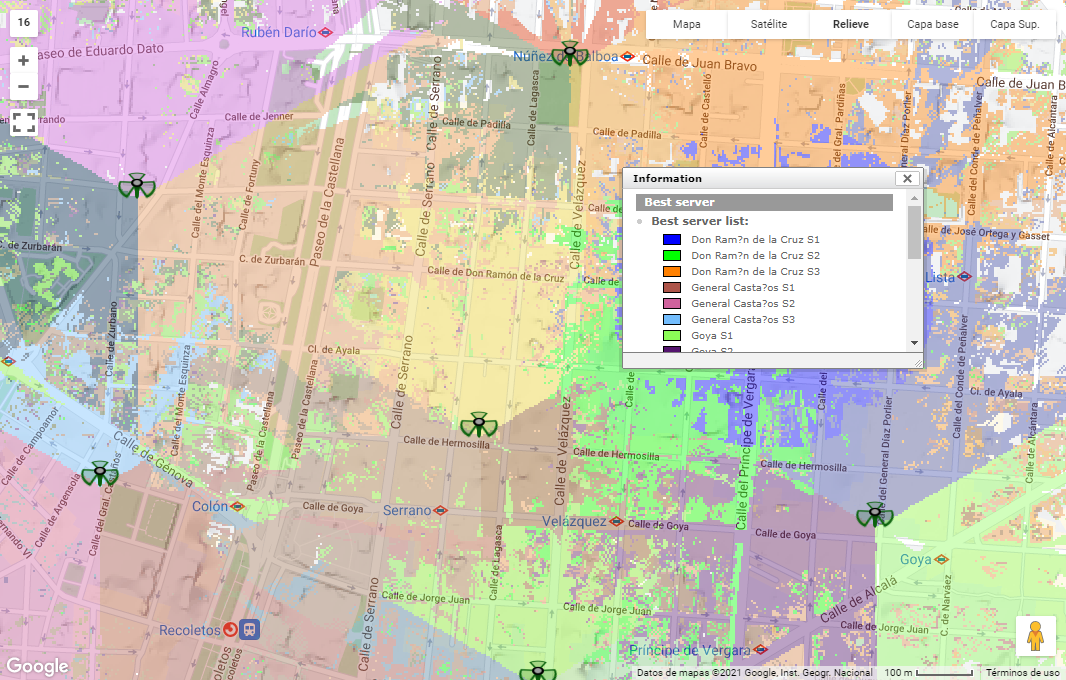Click blue swatch for Don Ramón S1
The height and width of the screenshot is (680, 1066).
coord(672,239)
